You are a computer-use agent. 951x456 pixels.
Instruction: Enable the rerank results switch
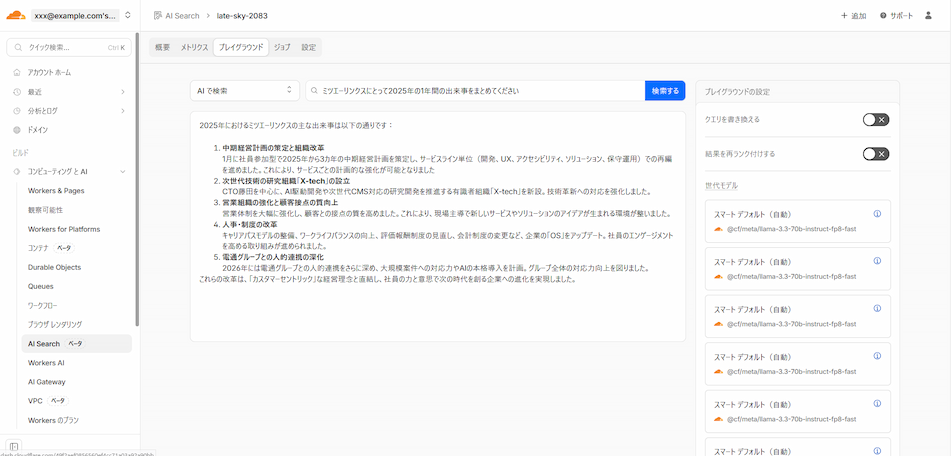pos(875,154)
